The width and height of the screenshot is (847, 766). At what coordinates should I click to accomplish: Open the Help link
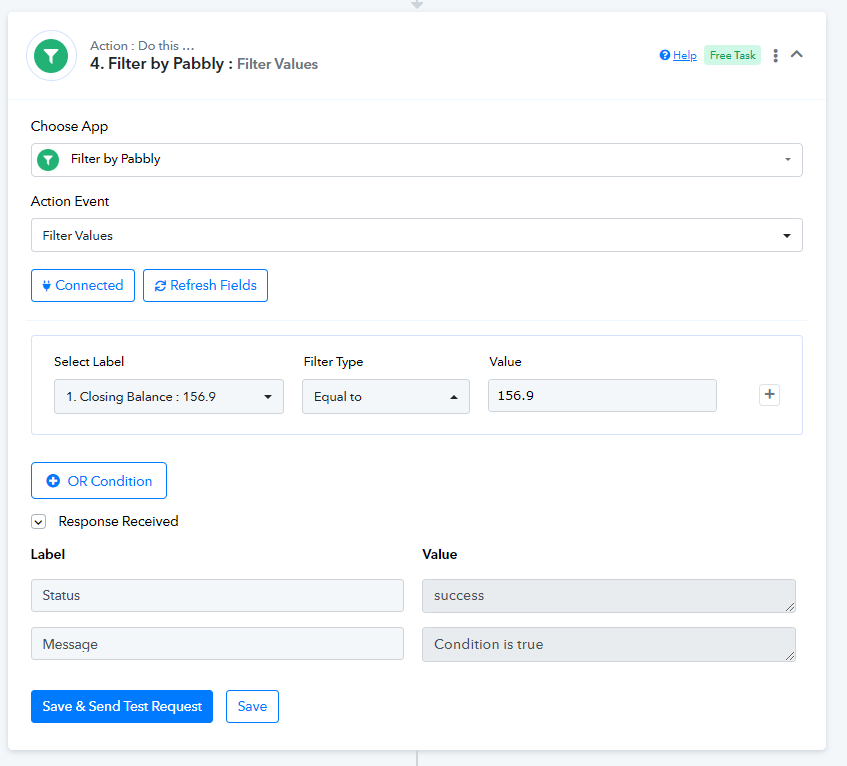(684, 55)
